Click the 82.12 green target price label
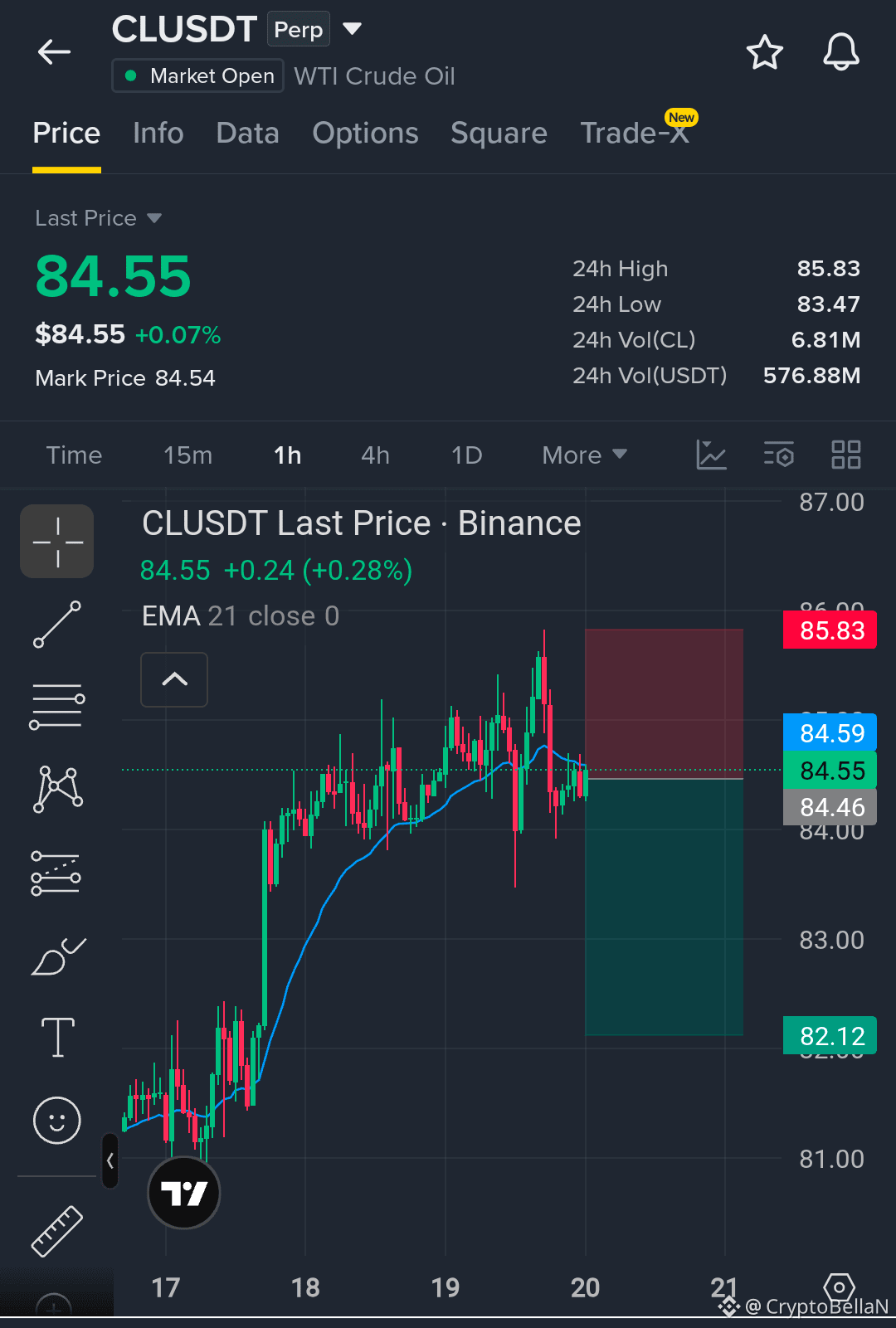Screen dimensions: 896x1328 [x=830, y=1036]
